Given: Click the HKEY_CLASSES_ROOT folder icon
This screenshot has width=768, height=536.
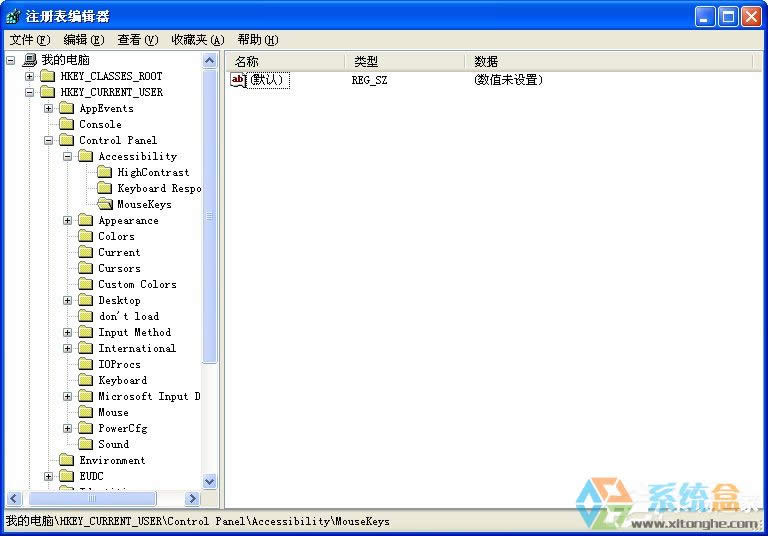Looking at the screenshot, I should pyautogui.click(x=48, y=76).
